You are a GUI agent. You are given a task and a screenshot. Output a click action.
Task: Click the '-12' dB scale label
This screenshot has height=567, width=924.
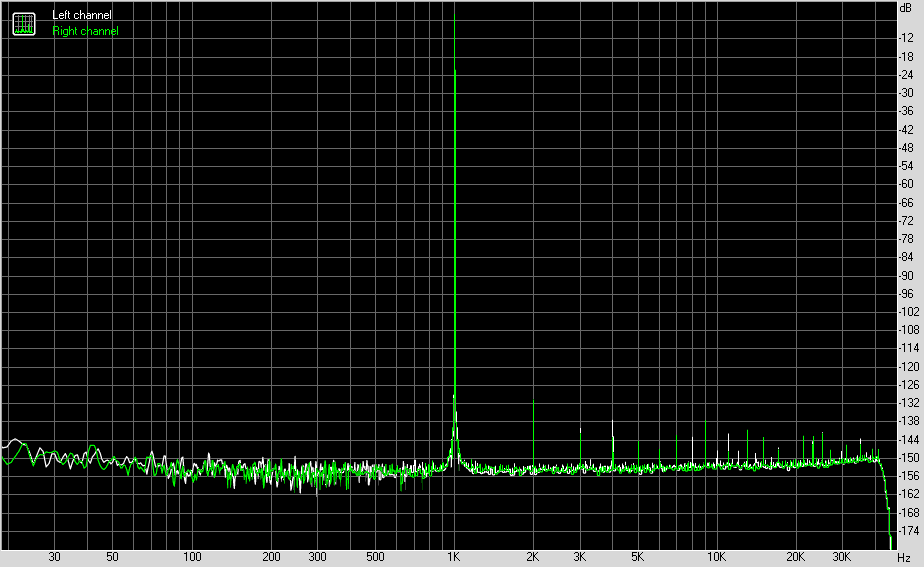click(906, 38)
